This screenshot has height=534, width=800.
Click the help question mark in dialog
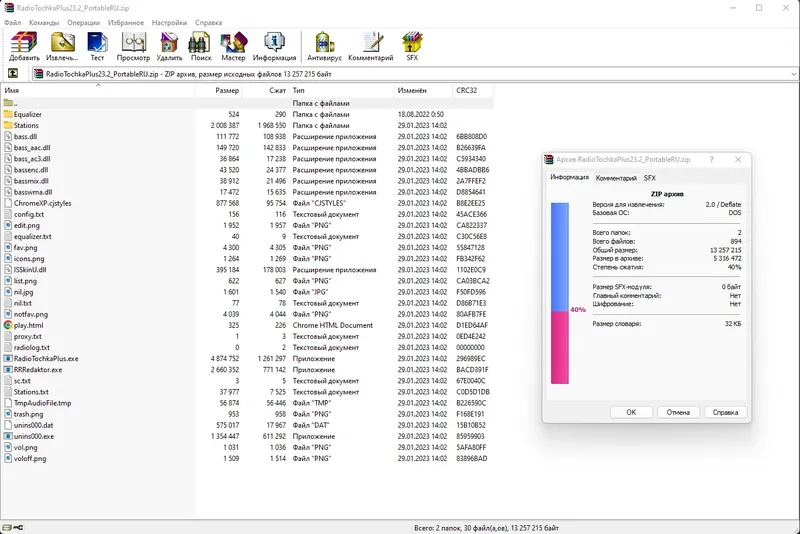point(712,160)
